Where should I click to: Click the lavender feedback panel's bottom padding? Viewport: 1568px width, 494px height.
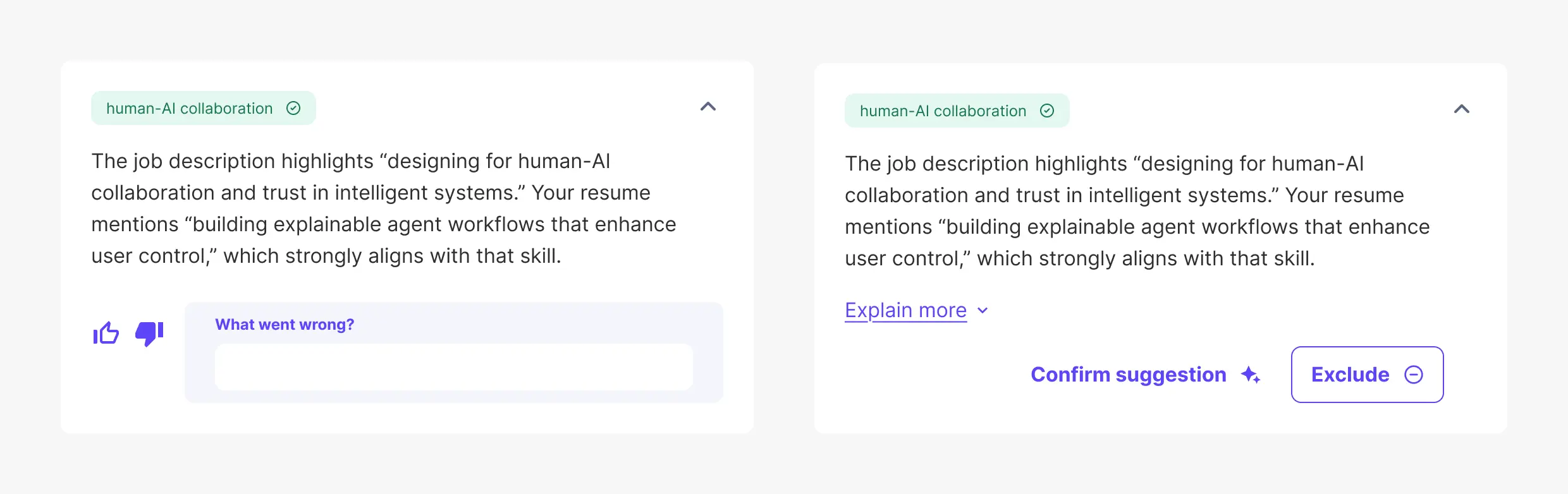[x=453, y=396]
